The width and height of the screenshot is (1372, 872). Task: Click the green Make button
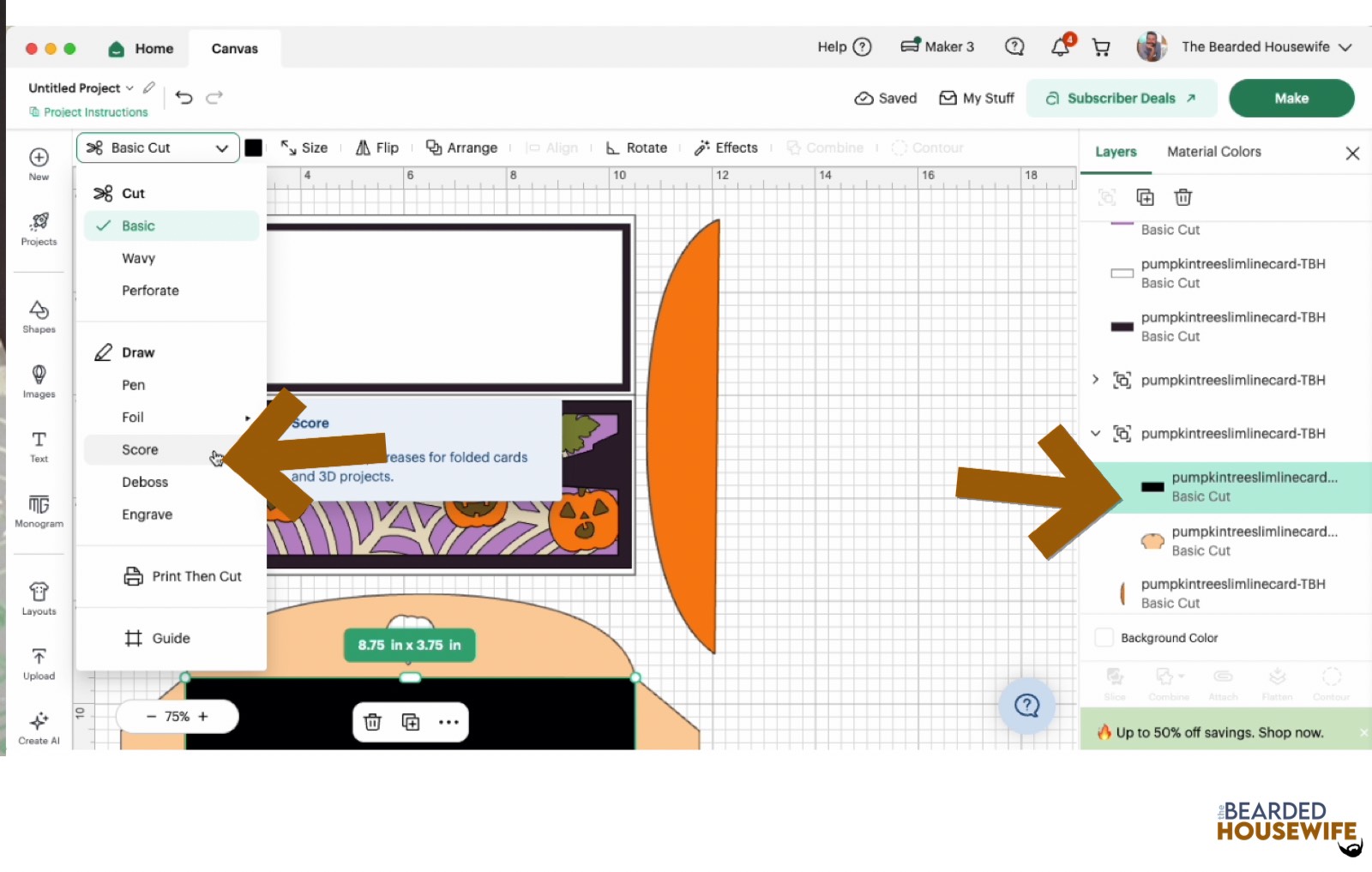click(x=1291, y=98)
